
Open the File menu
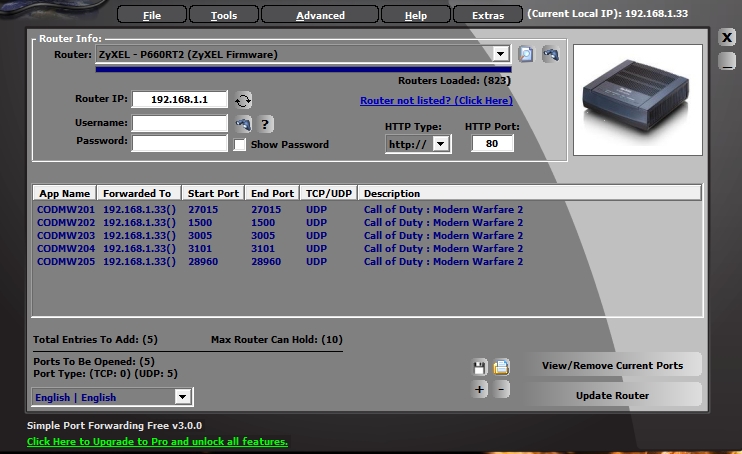[152, 15]
